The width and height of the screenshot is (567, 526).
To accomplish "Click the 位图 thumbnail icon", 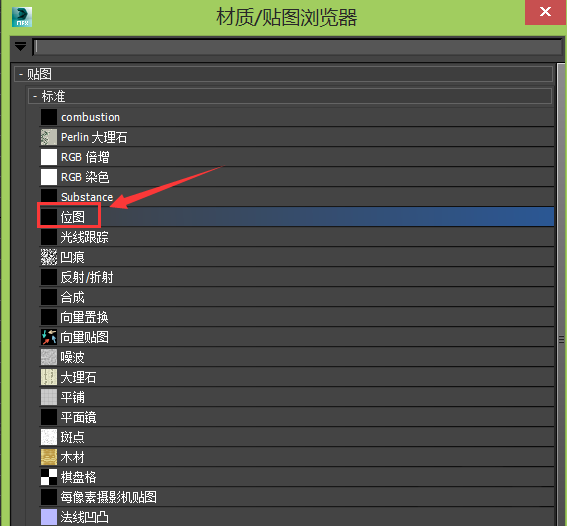I will click(x=49, y=217).
